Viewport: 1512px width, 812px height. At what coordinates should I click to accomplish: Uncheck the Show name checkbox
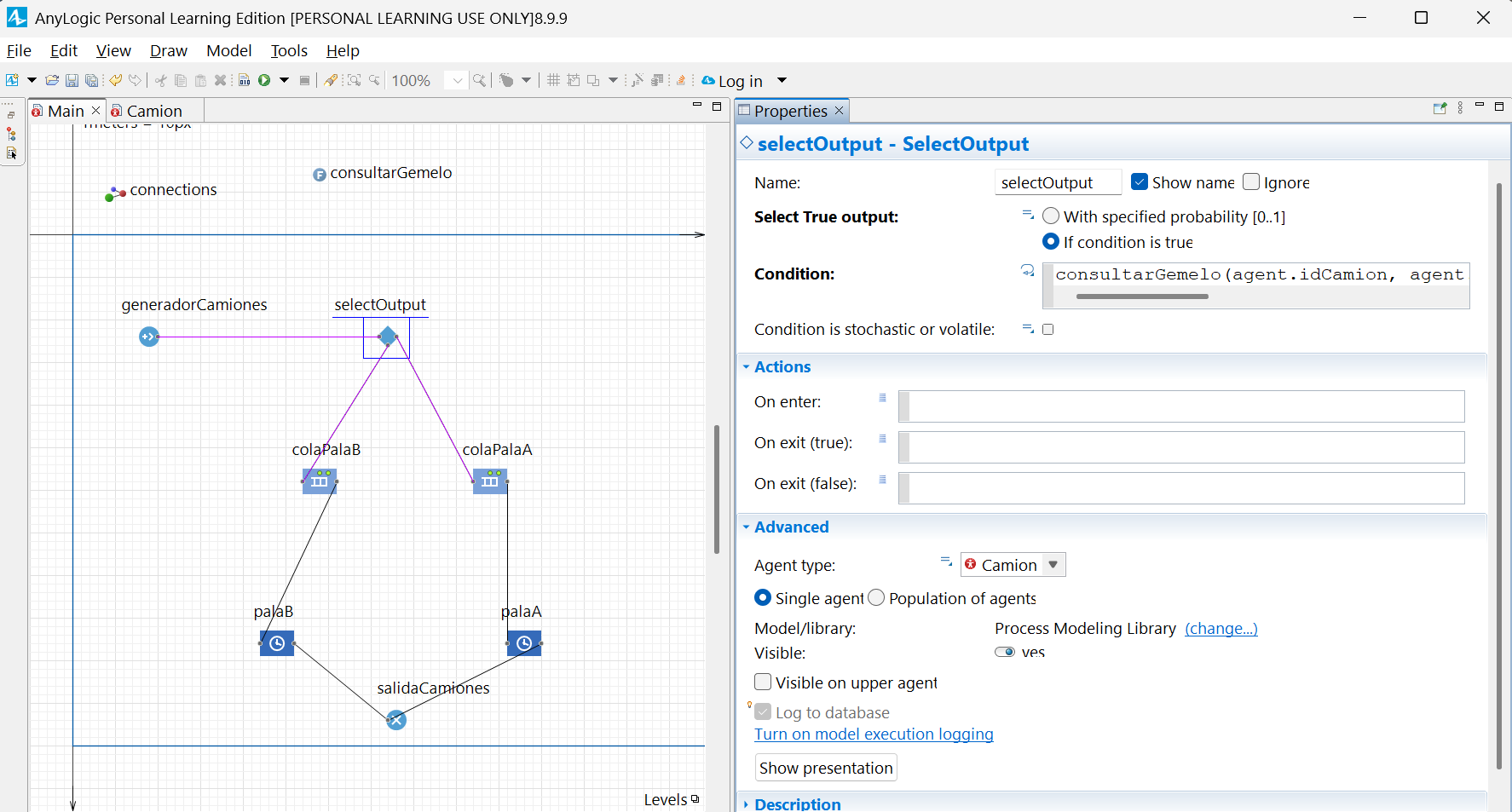[x=1140, y=181]
